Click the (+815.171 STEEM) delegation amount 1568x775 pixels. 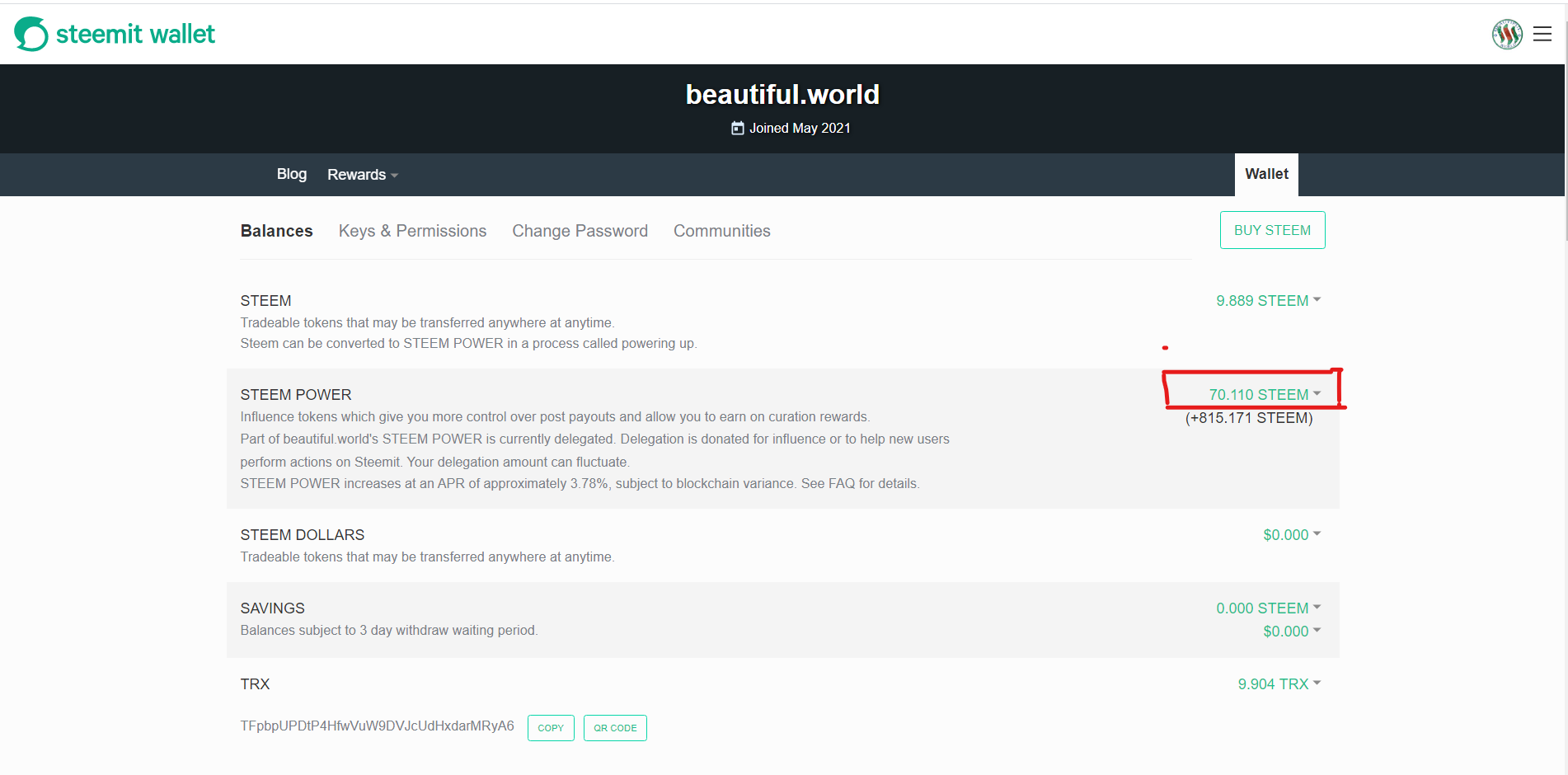click(1249, 418)
